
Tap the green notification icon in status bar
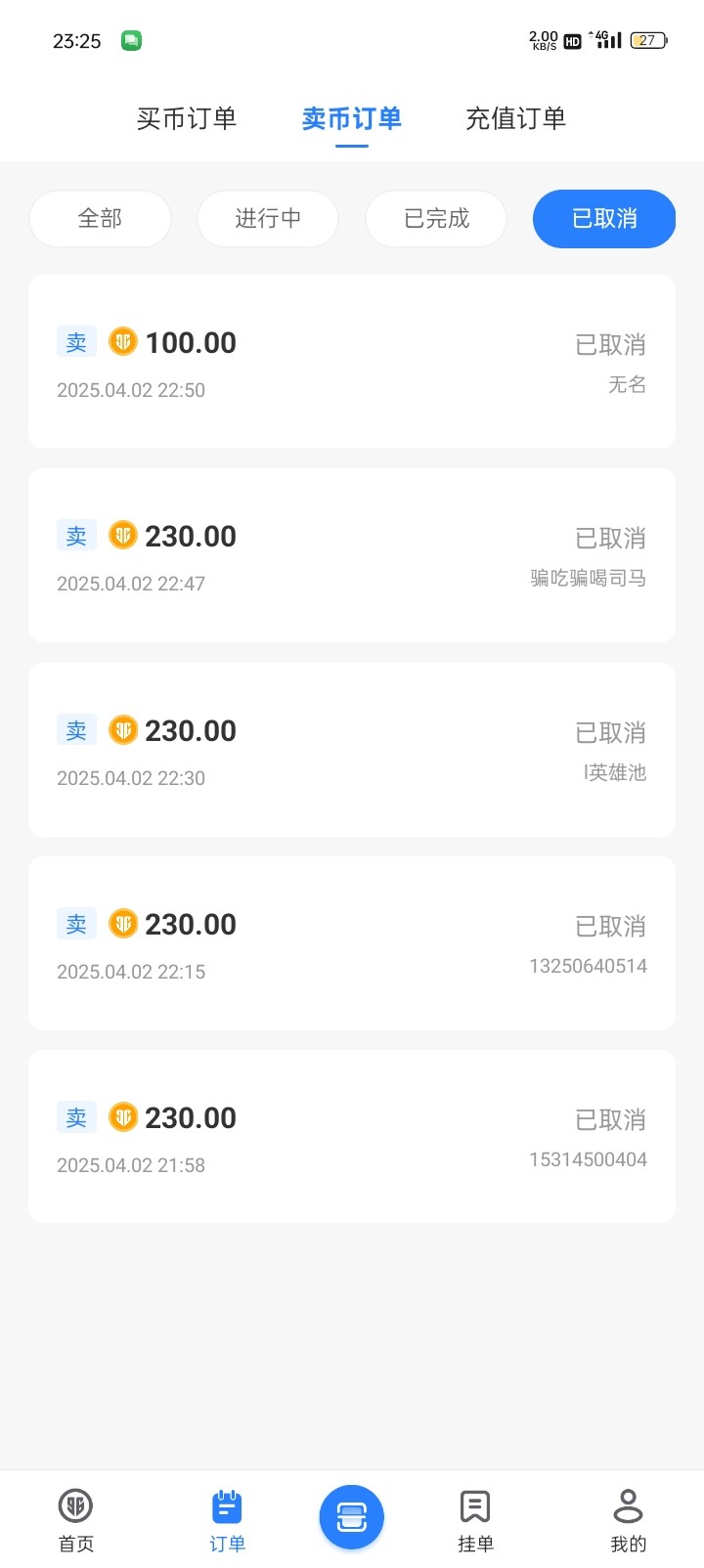[131, 40]
